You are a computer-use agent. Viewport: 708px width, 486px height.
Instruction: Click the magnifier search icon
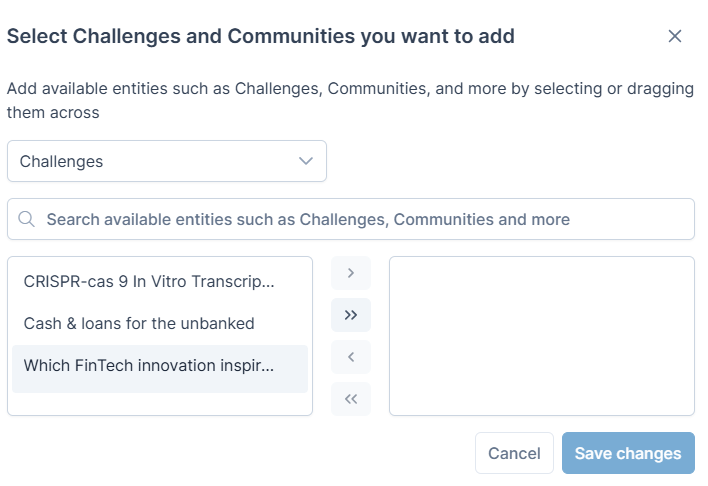pyautogui.click(x=27, y=219)
